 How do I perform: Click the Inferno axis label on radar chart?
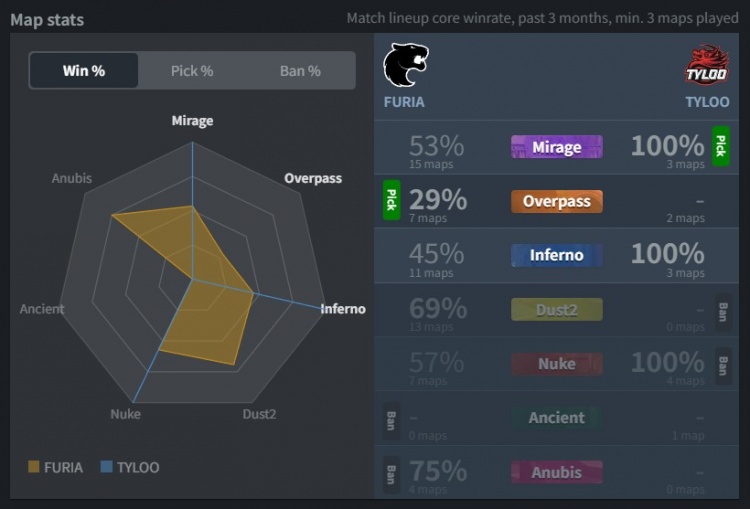point(343,309)
